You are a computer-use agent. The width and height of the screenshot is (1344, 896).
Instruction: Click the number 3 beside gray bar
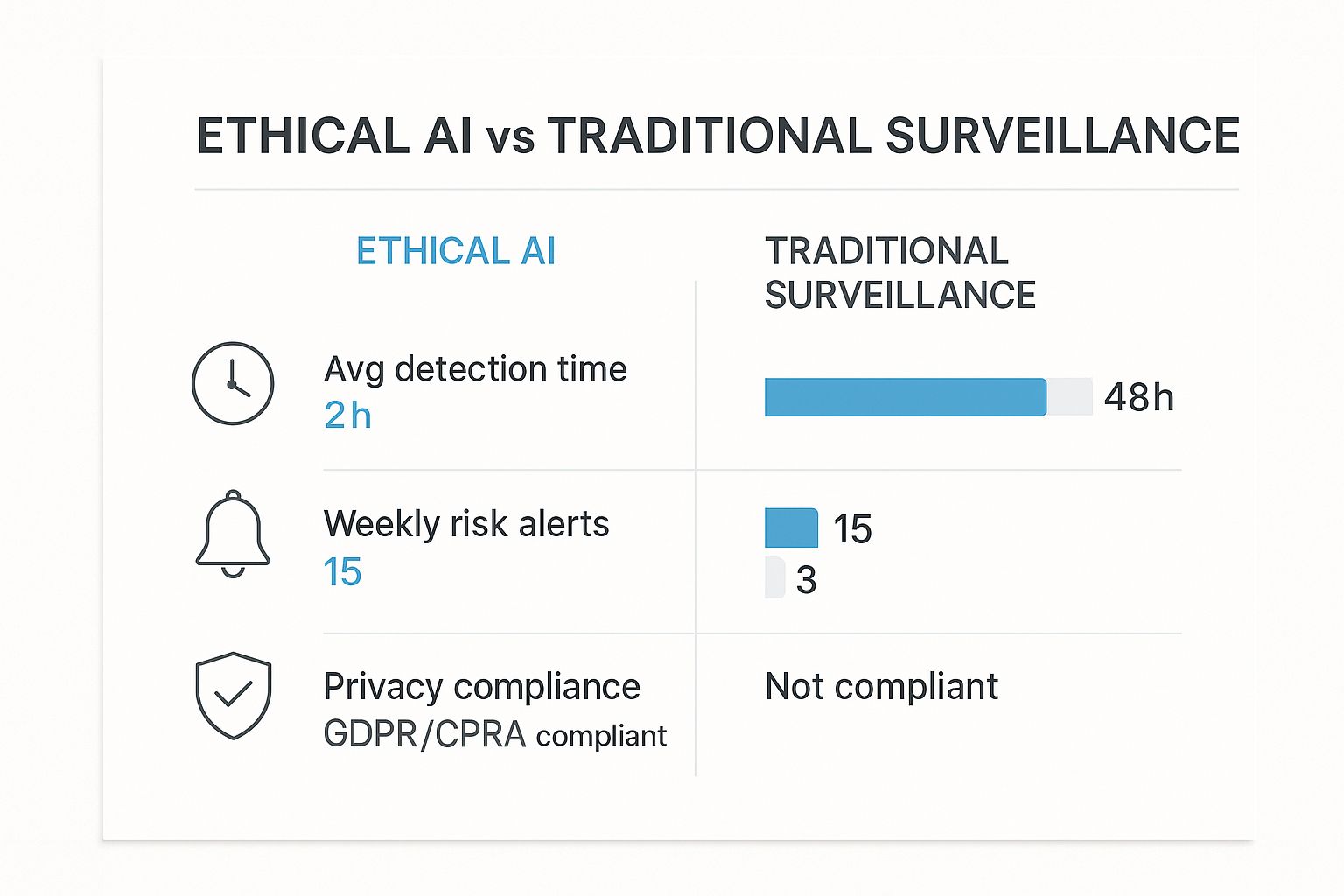click(x=806, y=580)
